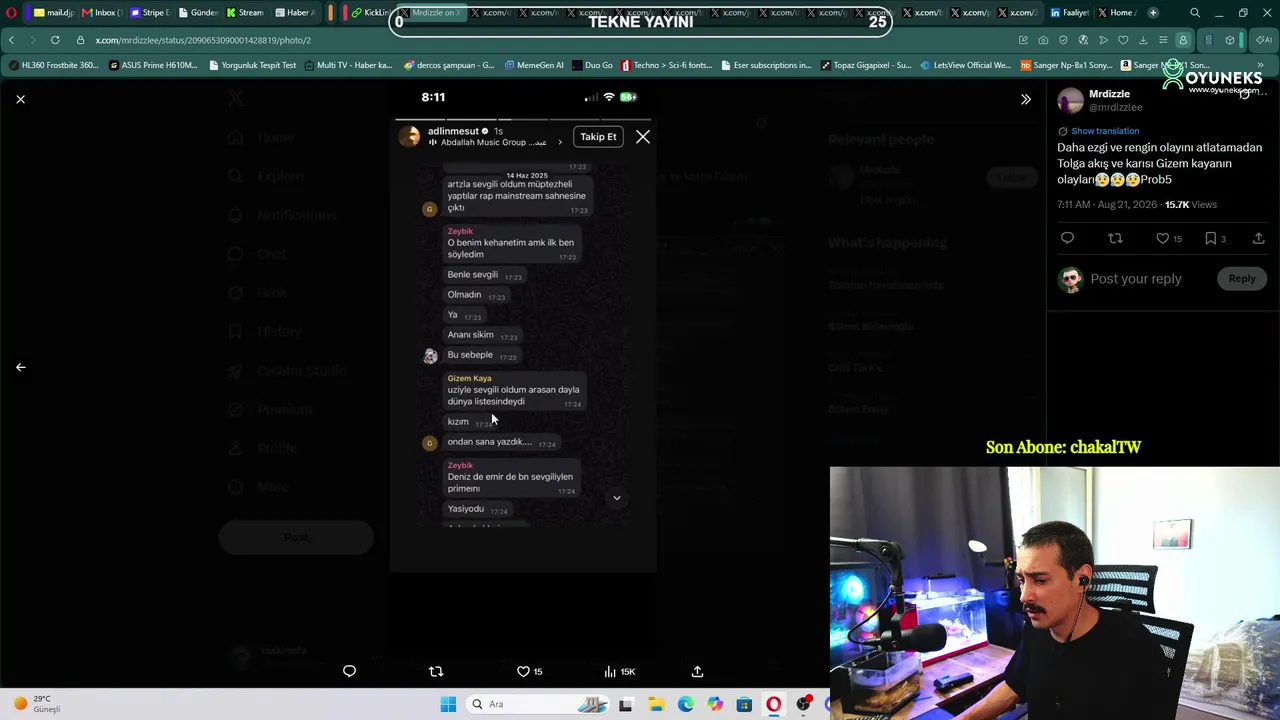Close the photo viewer with the X icon
This screenshot has width=1280, height=720.
click(20, 99)
